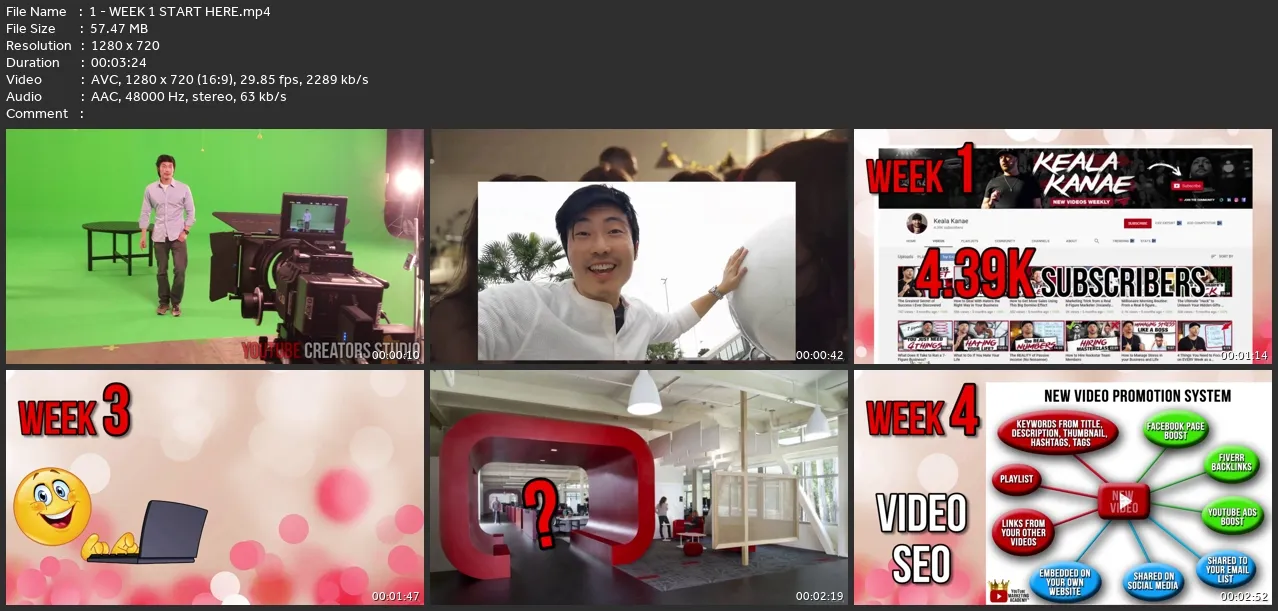Click the timestamp '00:02:52'
This screenshot has width=1278, height=611.
pyautogui.click(x=1244, y=596)
